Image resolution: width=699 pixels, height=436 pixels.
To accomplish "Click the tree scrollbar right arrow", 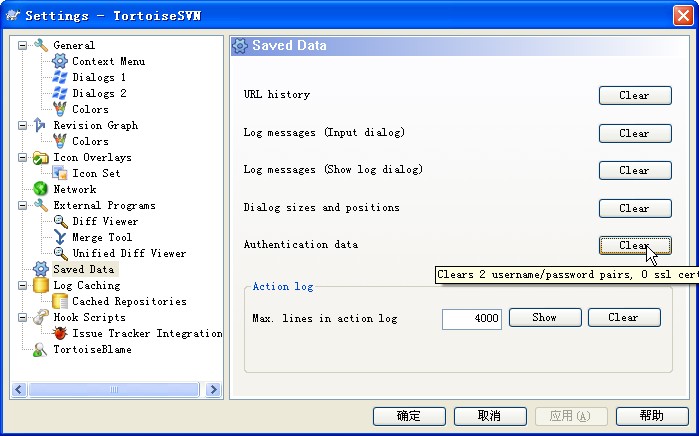I will click(214, 390).
